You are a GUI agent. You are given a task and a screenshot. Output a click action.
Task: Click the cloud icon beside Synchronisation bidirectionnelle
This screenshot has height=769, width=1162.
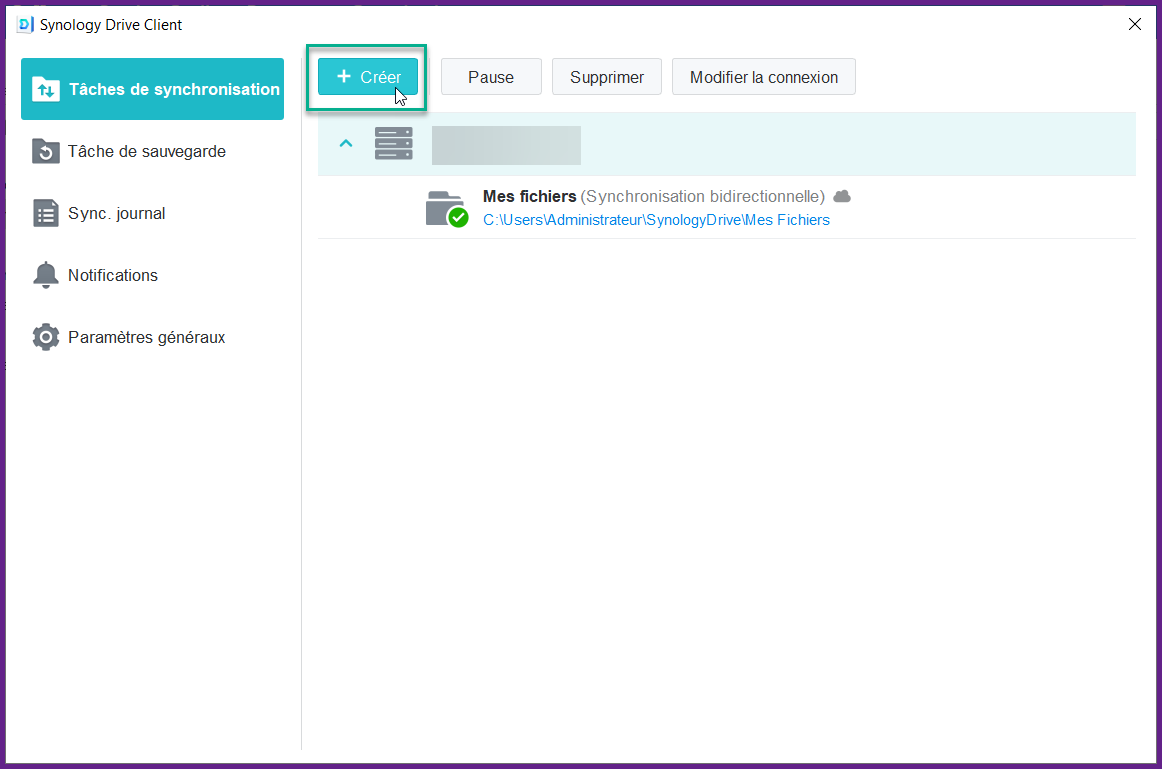tap(842, 196)
